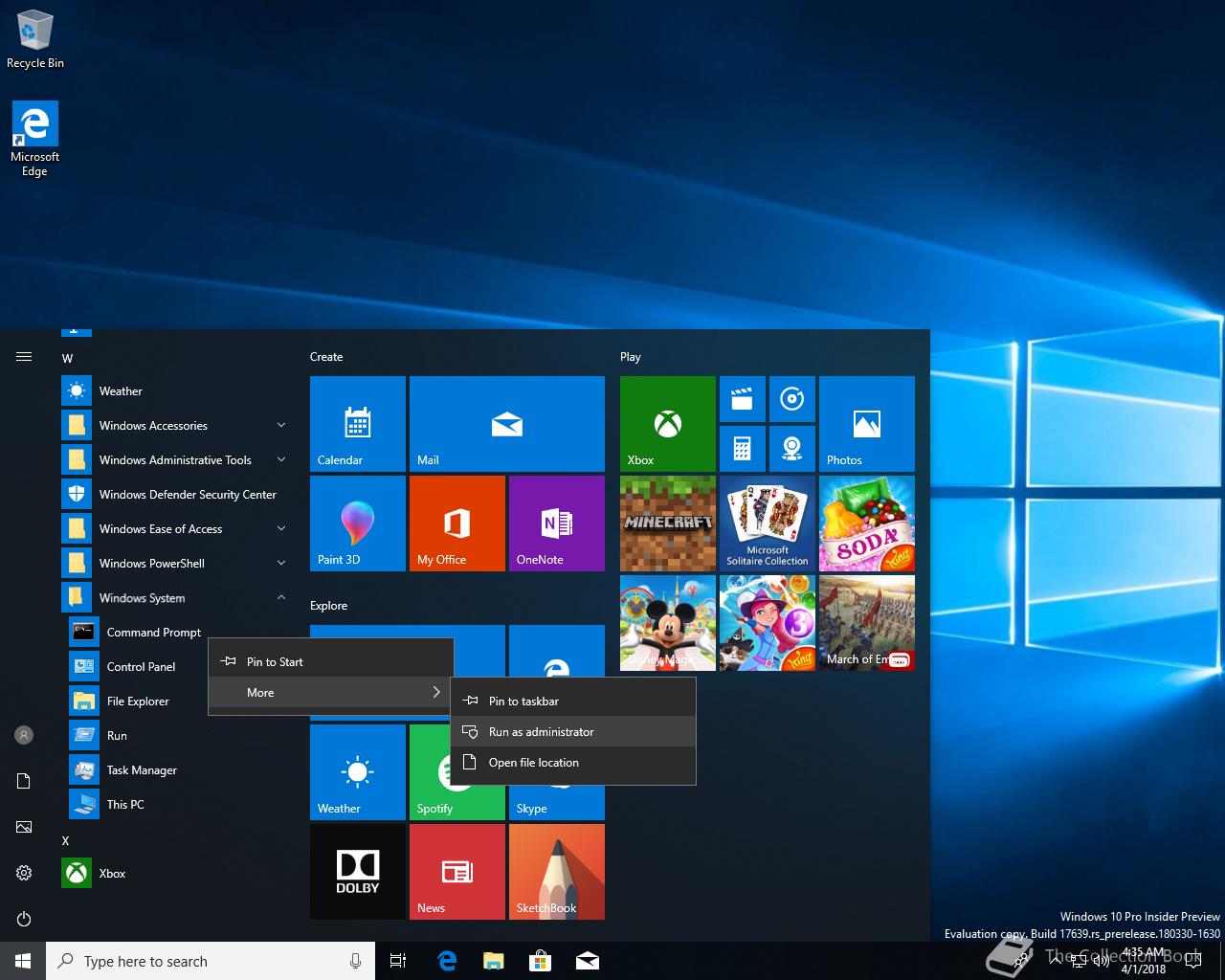Open Task View on the taskbar
Viewport: 1225px width, 980px height.
pos(398,961)
